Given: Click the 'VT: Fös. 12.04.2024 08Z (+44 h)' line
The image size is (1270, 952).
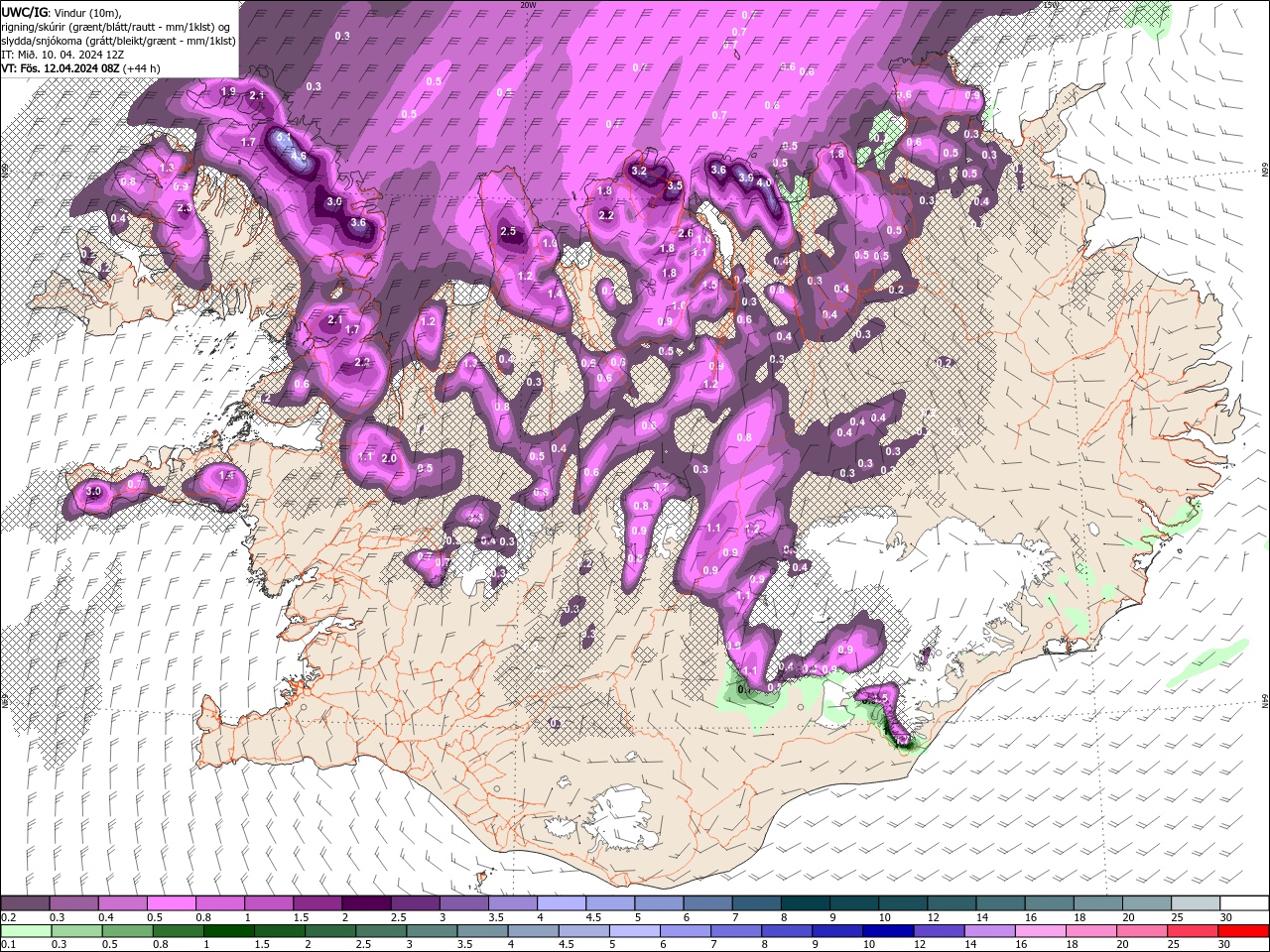Looking at the screenshot, I should (x=80, y=68).
